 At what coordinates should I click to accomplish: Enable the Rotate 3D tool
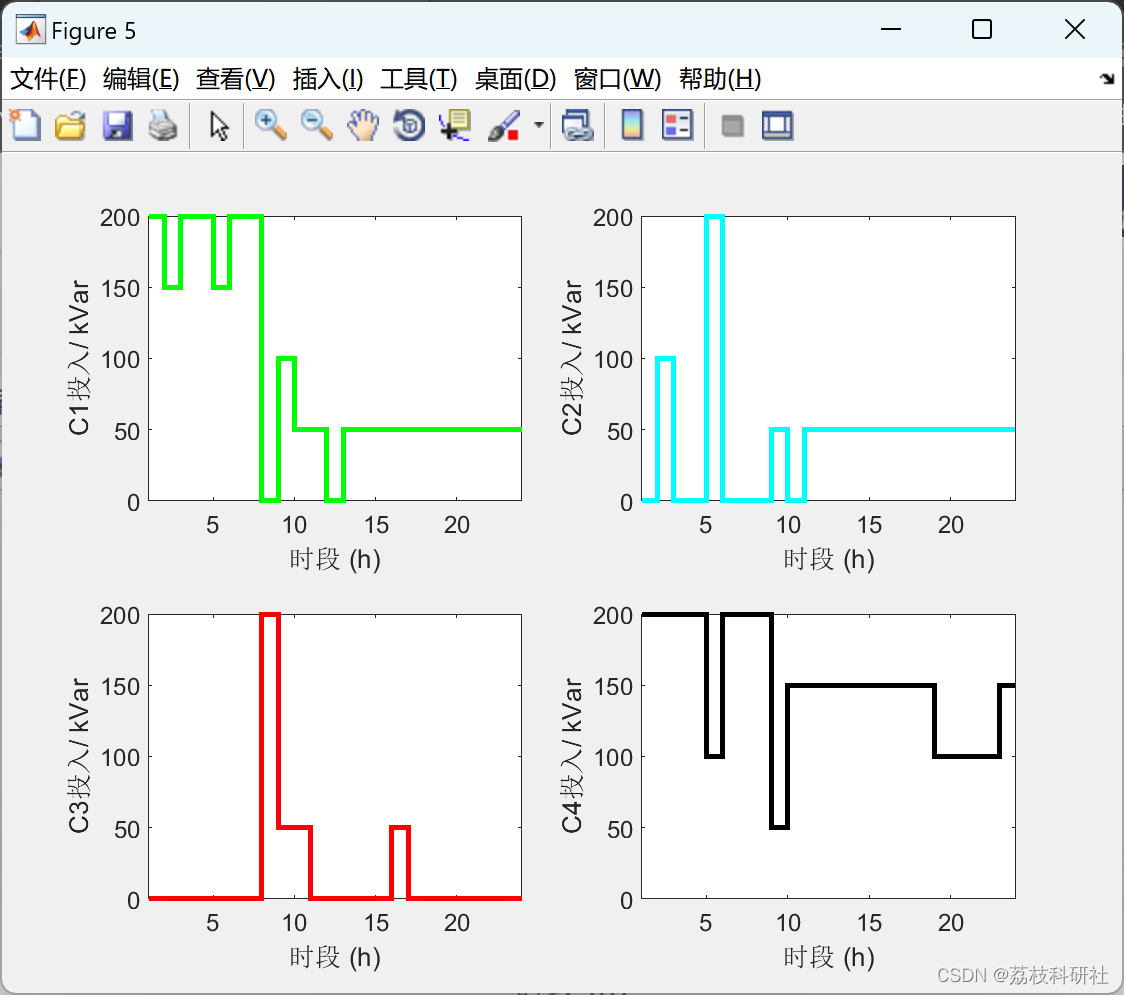(x=409, y=125)
